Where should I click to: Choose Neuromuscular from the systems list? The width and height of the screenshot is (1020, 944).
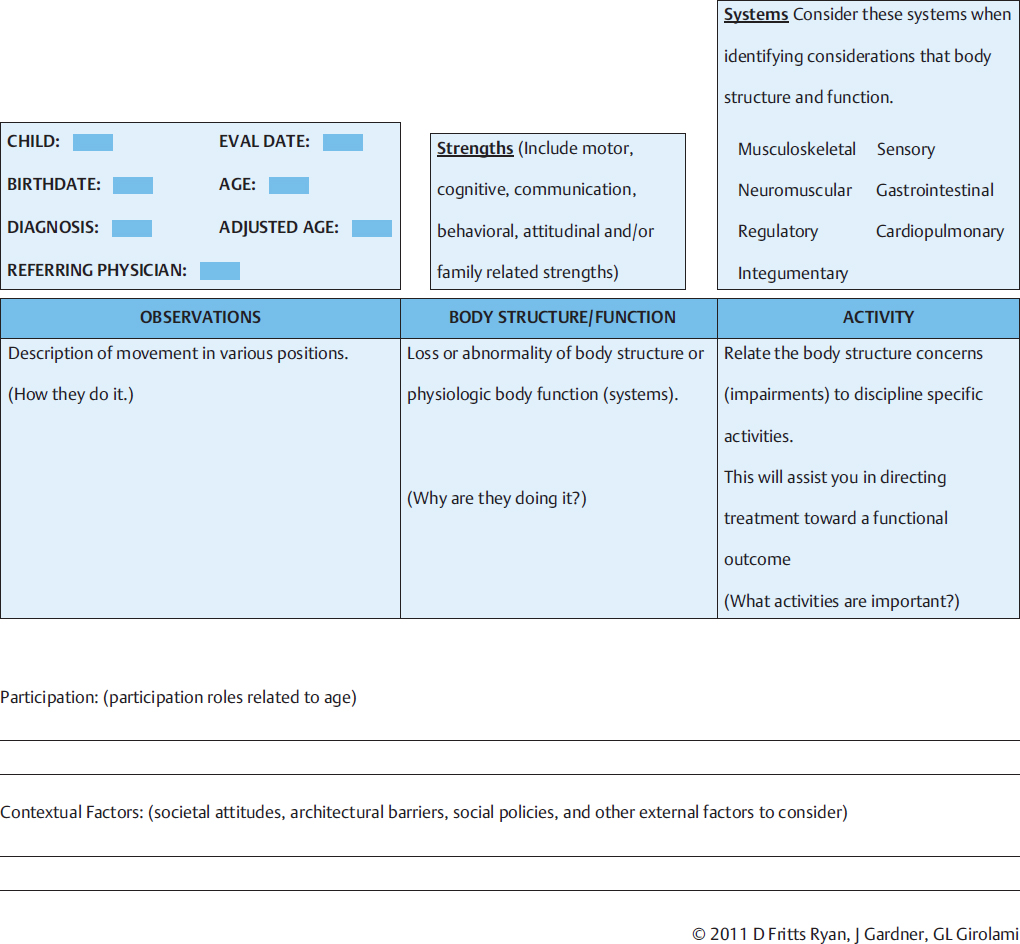pyautogui.click(x=795, y=190)
